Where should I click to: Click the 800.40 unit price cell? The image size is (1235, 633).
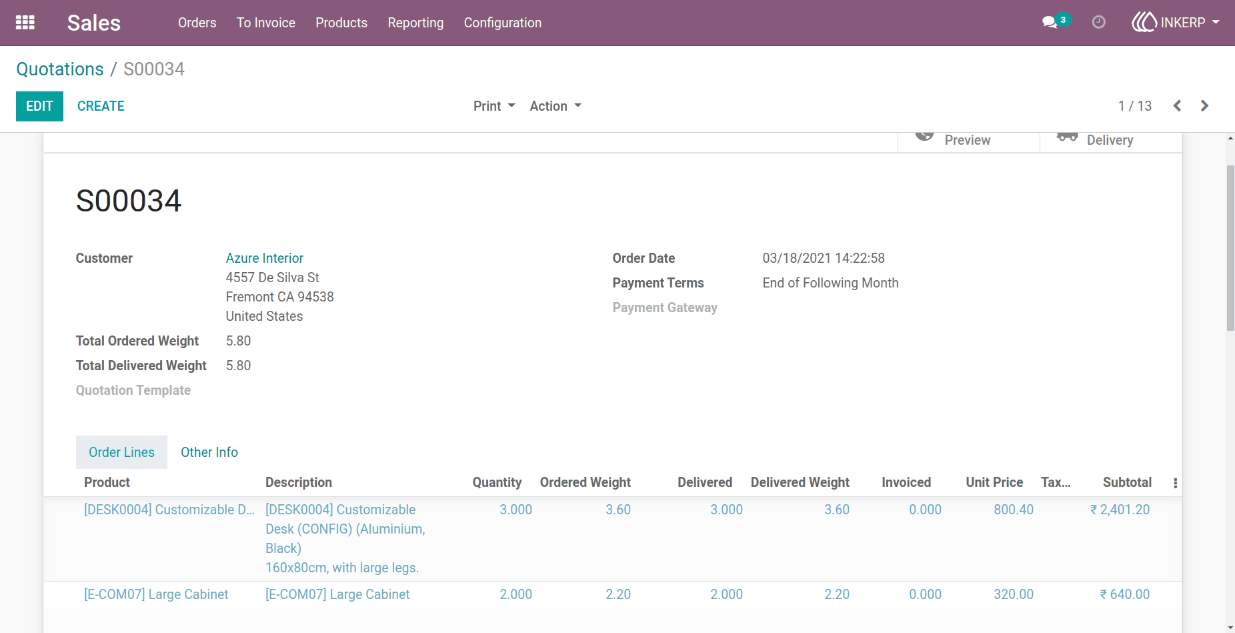coord(1014,509)
